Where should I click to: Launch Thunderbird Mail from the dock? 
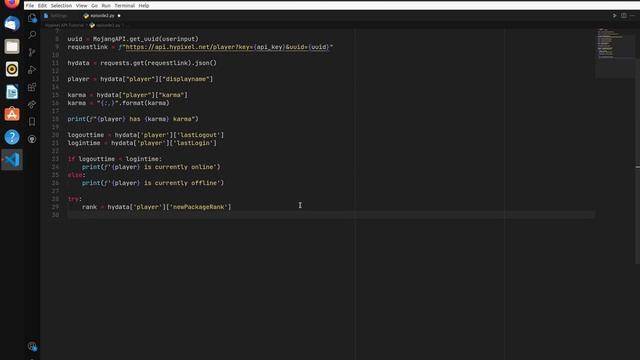12,24
